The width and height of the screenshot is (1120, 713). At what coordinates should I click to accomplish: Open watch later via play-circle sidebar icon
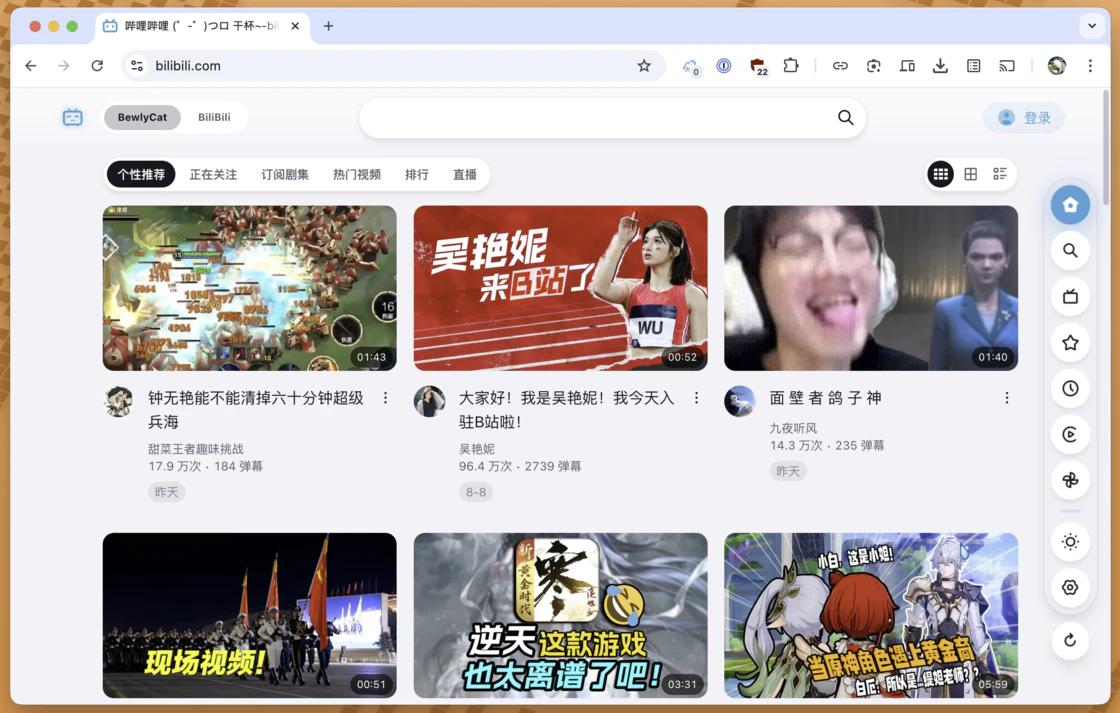(x=1070, y=434)
